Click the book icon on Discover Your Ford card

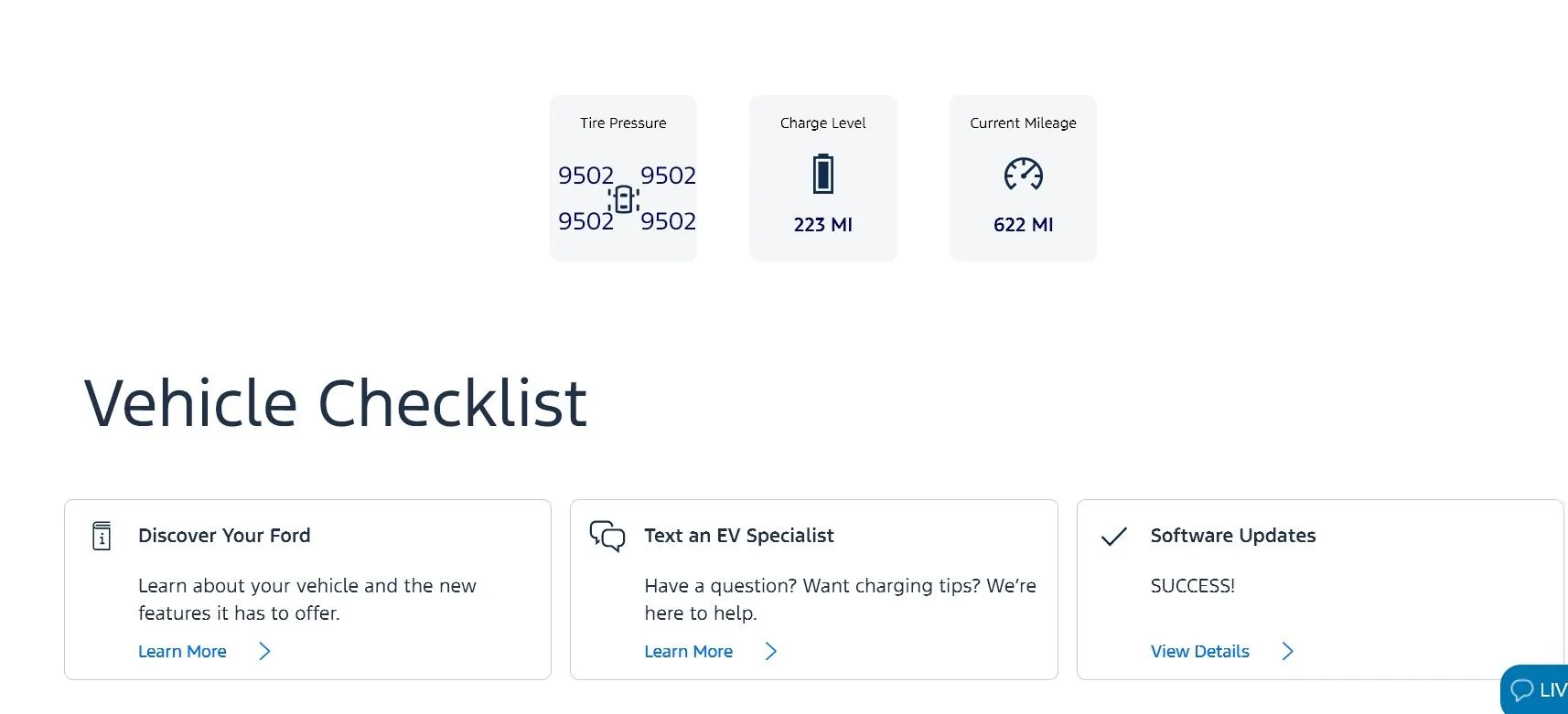pyautogui.click(x=101, y=536)
